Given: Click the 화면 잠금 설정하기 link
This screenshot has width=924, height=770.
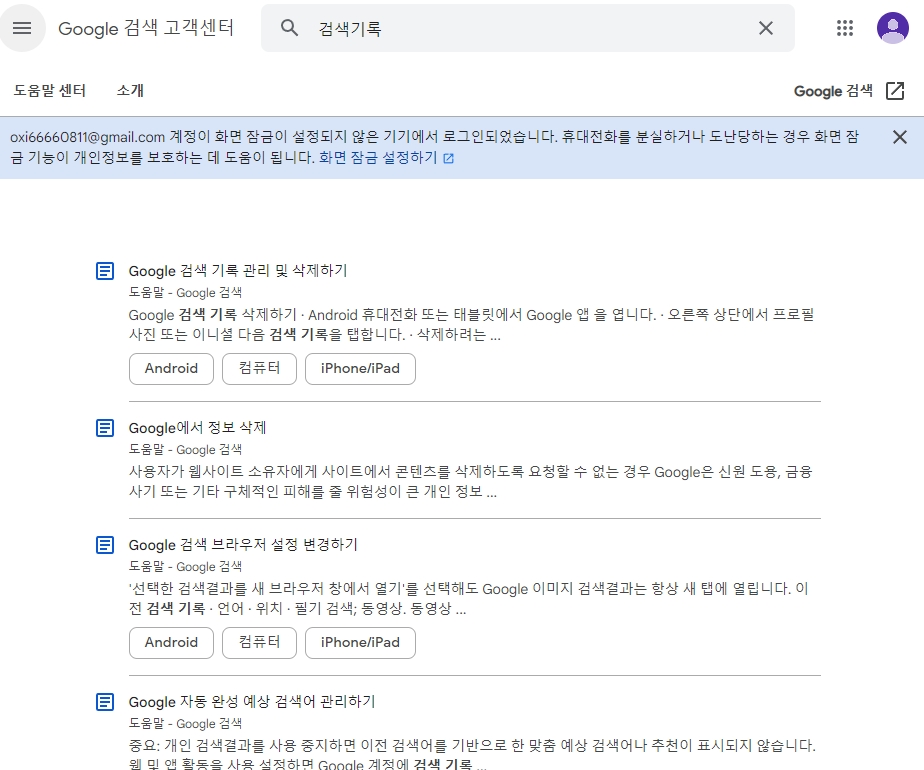Looking at the screenshot, I should tap(378, 158).
